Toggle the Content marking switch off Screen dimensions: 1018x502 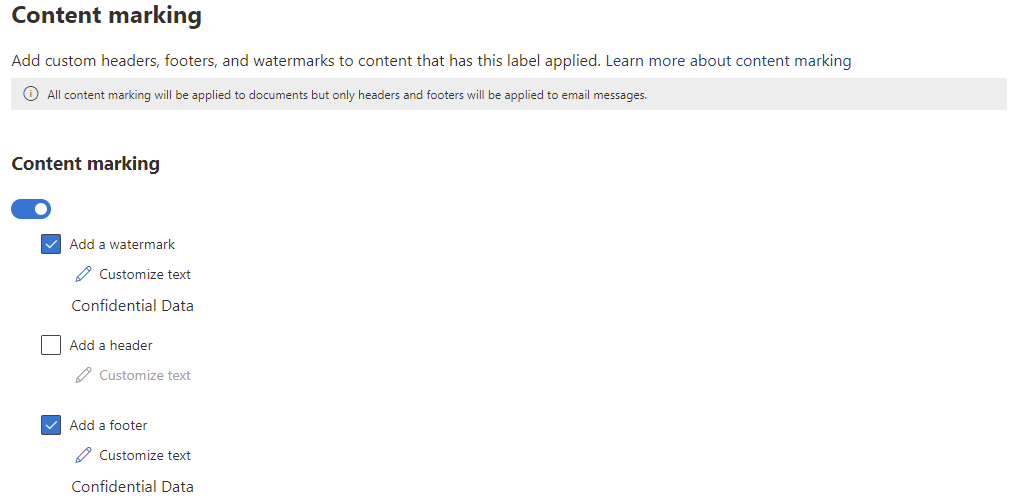pyautogui.click(x=31, y=209)
